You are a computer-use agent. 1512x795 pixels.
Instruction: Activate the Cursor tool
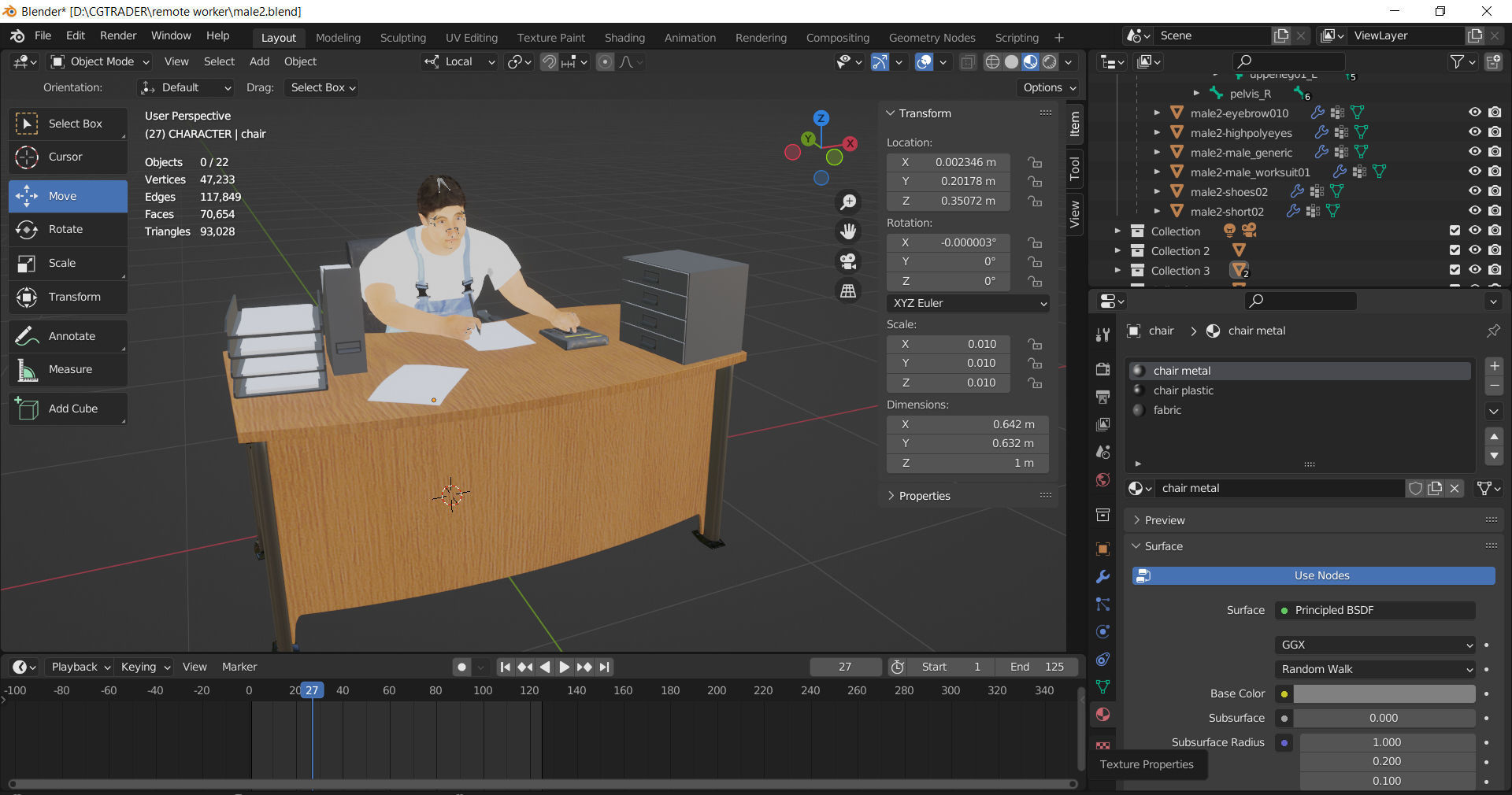click(68, 157)
